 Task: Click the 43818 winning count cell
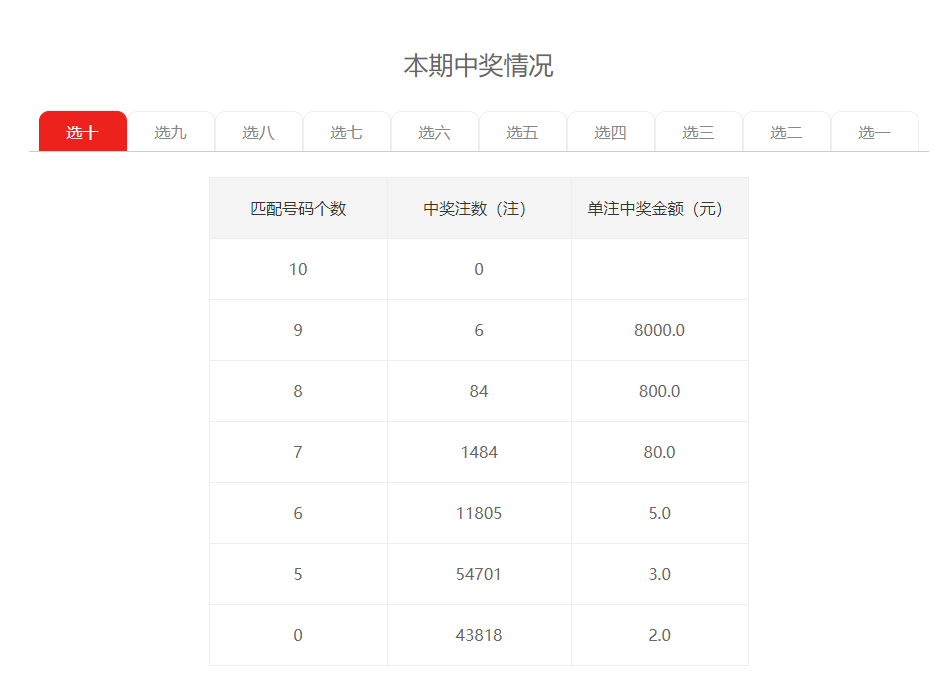tap(479, 635)
